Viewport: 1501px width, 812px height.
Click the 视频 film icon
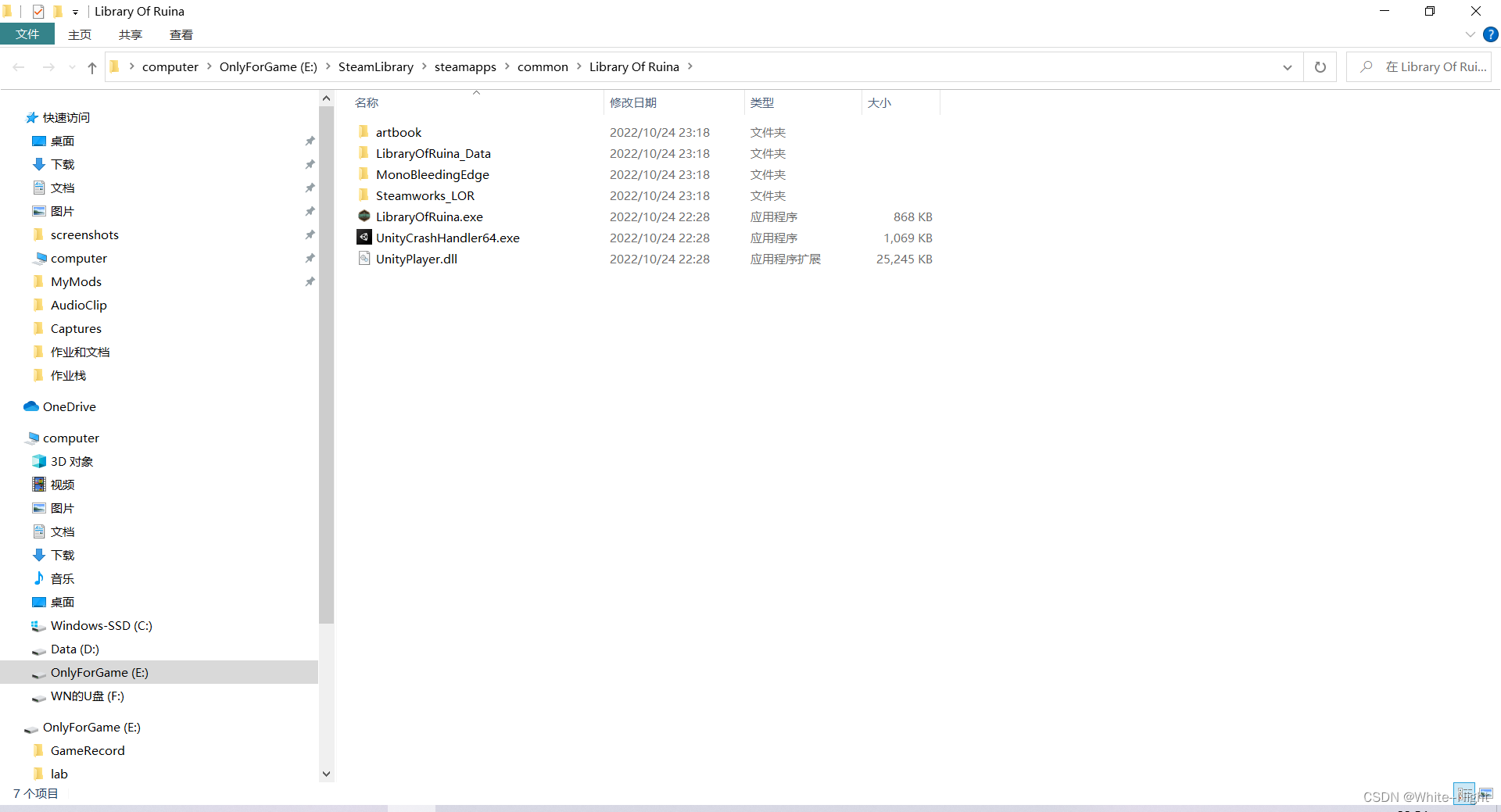tap(39, 485)
